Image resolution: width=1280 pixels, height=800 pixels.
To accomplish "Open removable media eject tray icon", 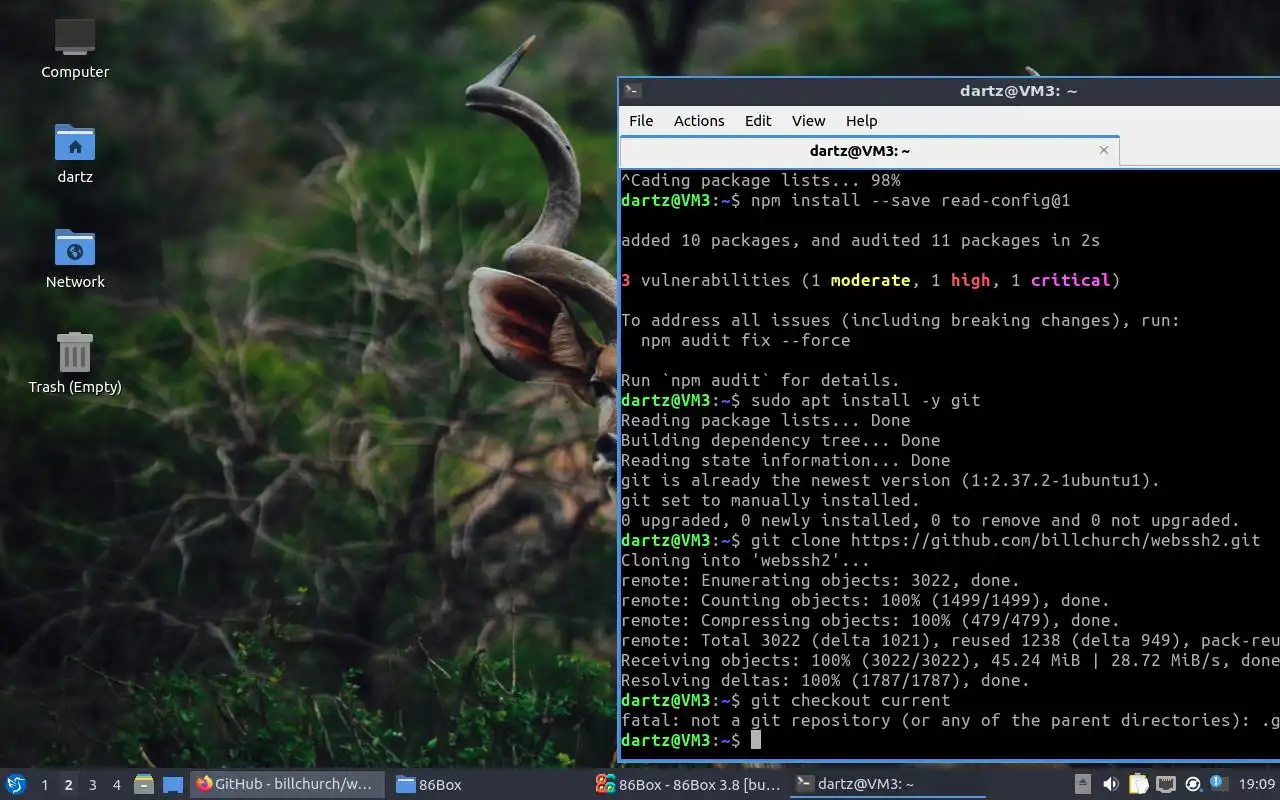I will (1083, 784).
